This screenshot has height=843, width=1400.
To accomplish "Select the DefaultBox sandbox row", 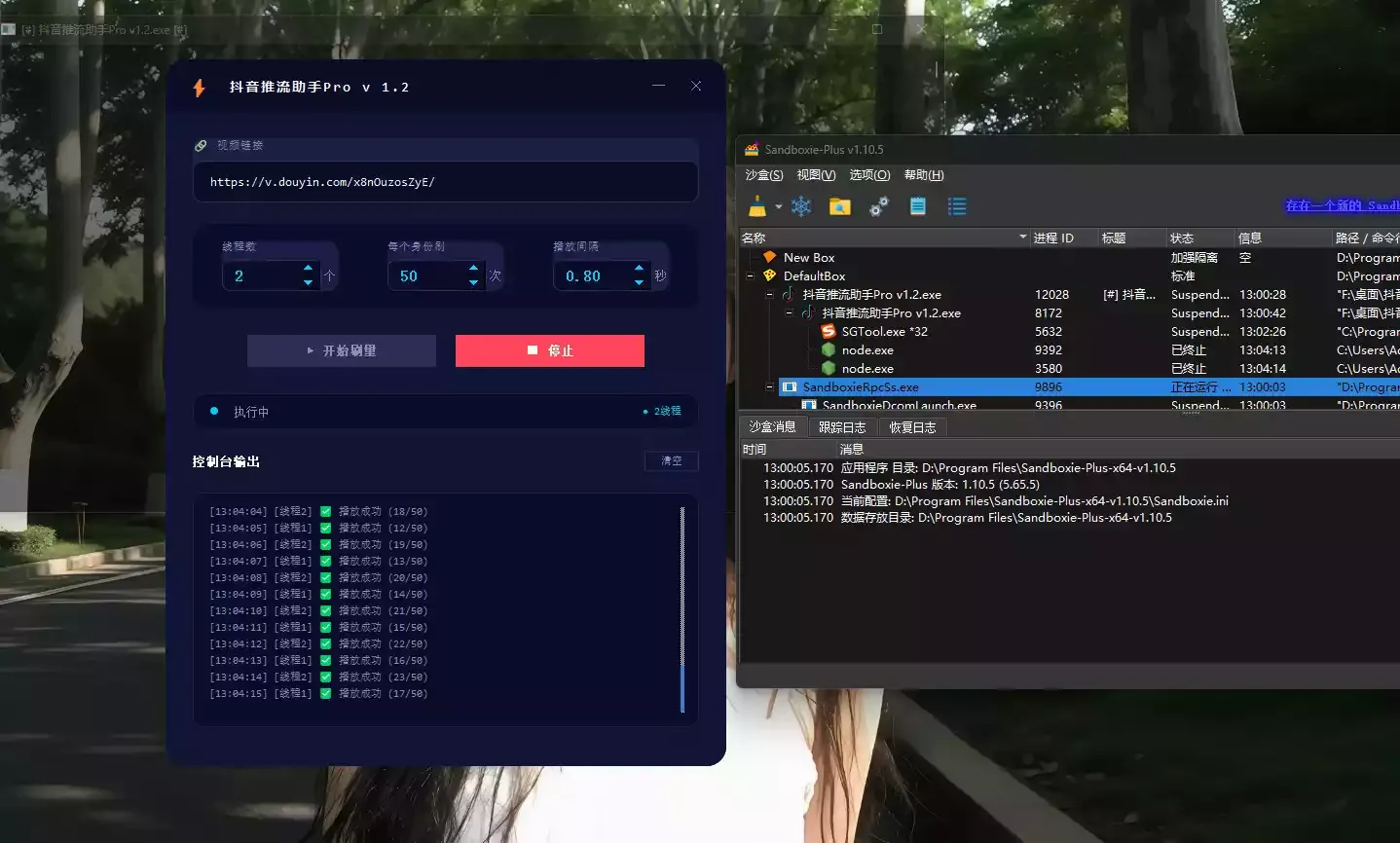I will click(1070, 275).
